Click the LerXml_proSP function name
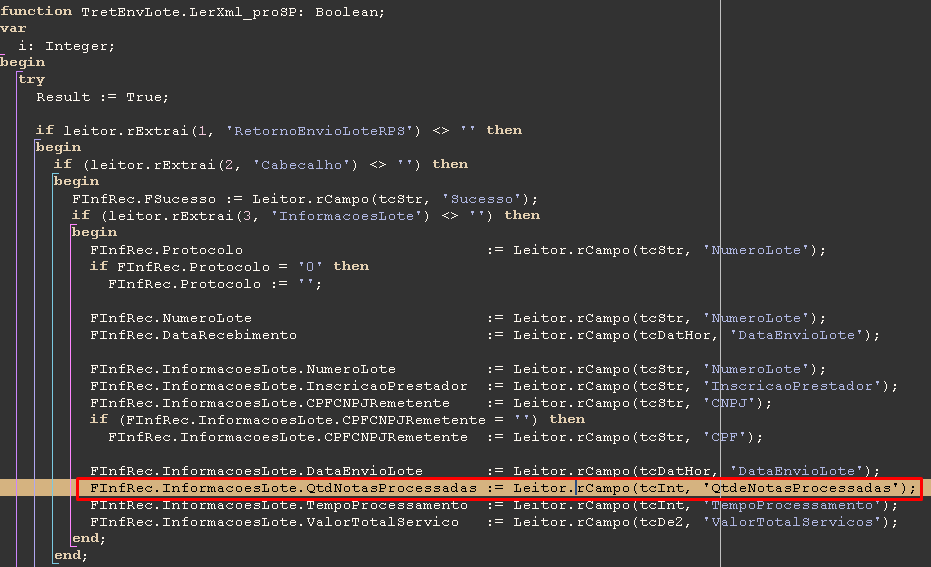The image size is (931, 567). 242,12
